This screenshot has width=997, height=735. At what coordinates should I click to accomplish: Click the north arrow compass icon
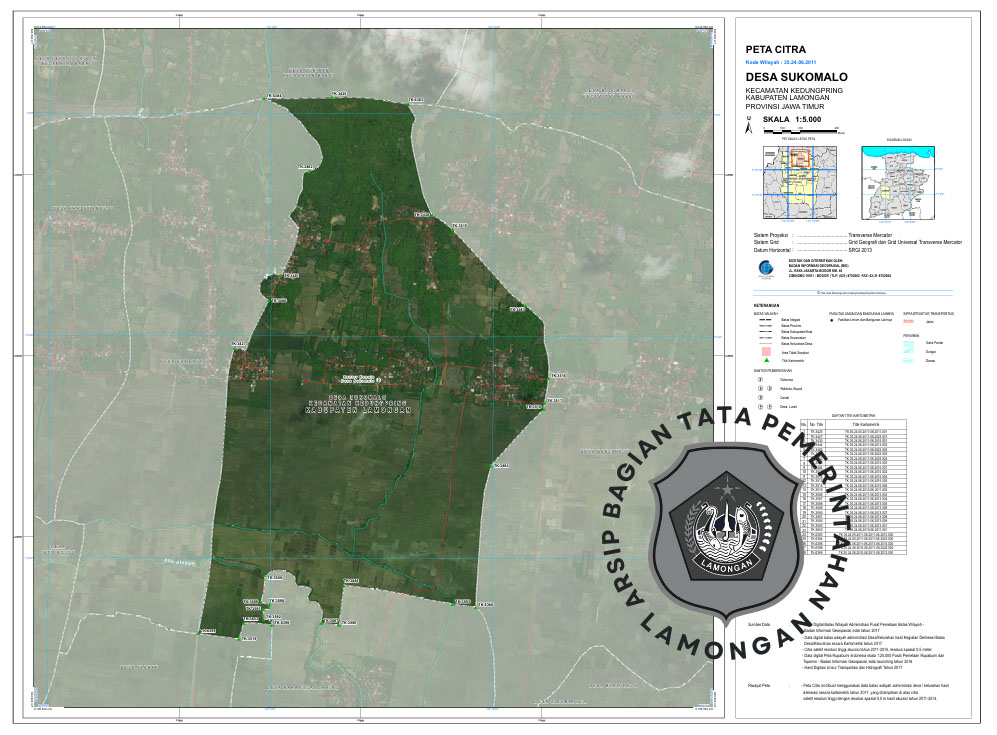(x=749, y=126)
